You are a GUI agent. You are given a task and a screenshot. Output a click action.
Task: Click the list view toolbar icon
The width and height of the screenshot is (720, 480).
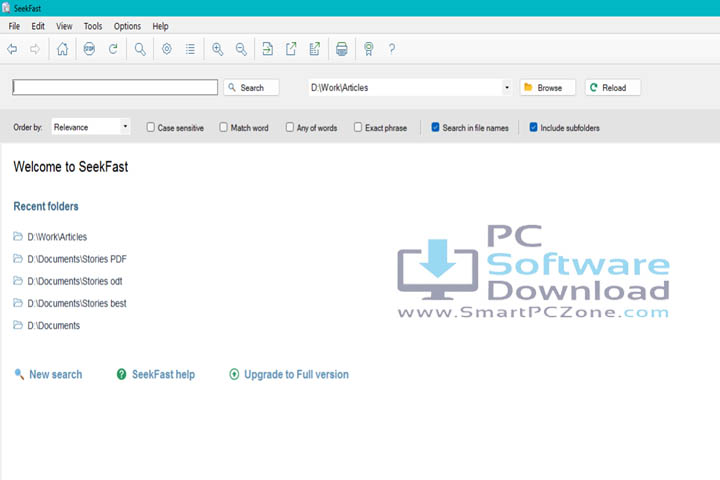(x=190, y=49)
